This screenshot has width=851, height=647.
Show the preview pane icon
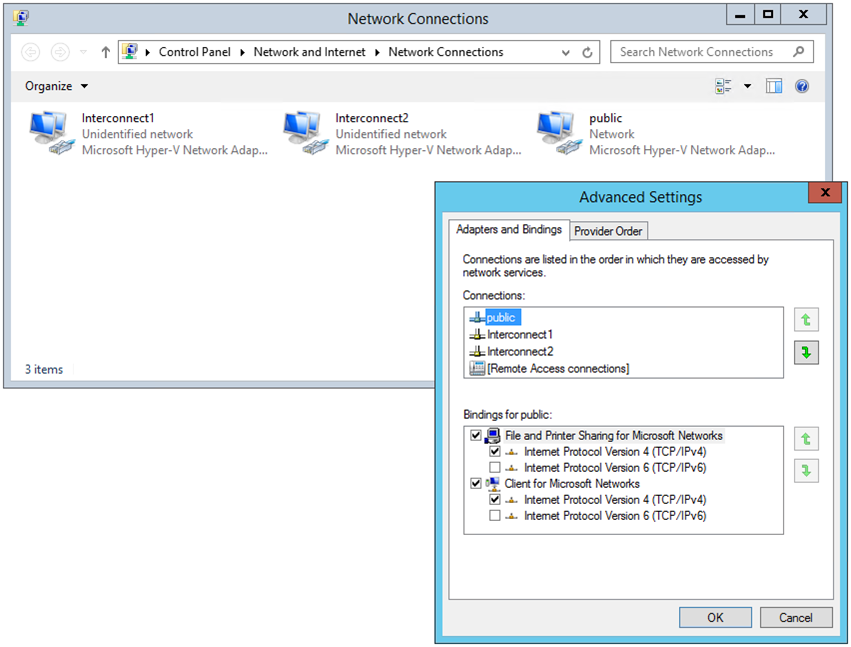coord(773,86)
